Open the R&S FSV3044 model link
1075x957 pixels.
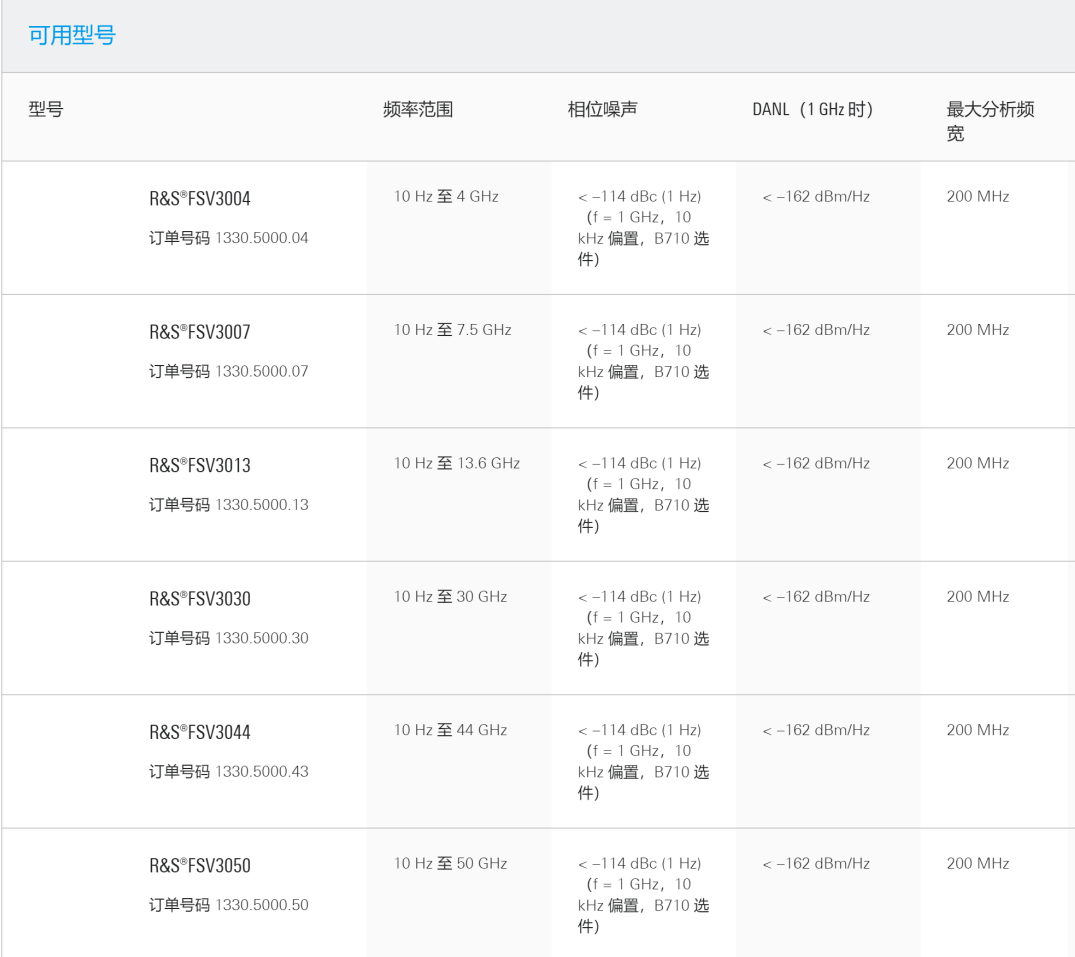200,732
